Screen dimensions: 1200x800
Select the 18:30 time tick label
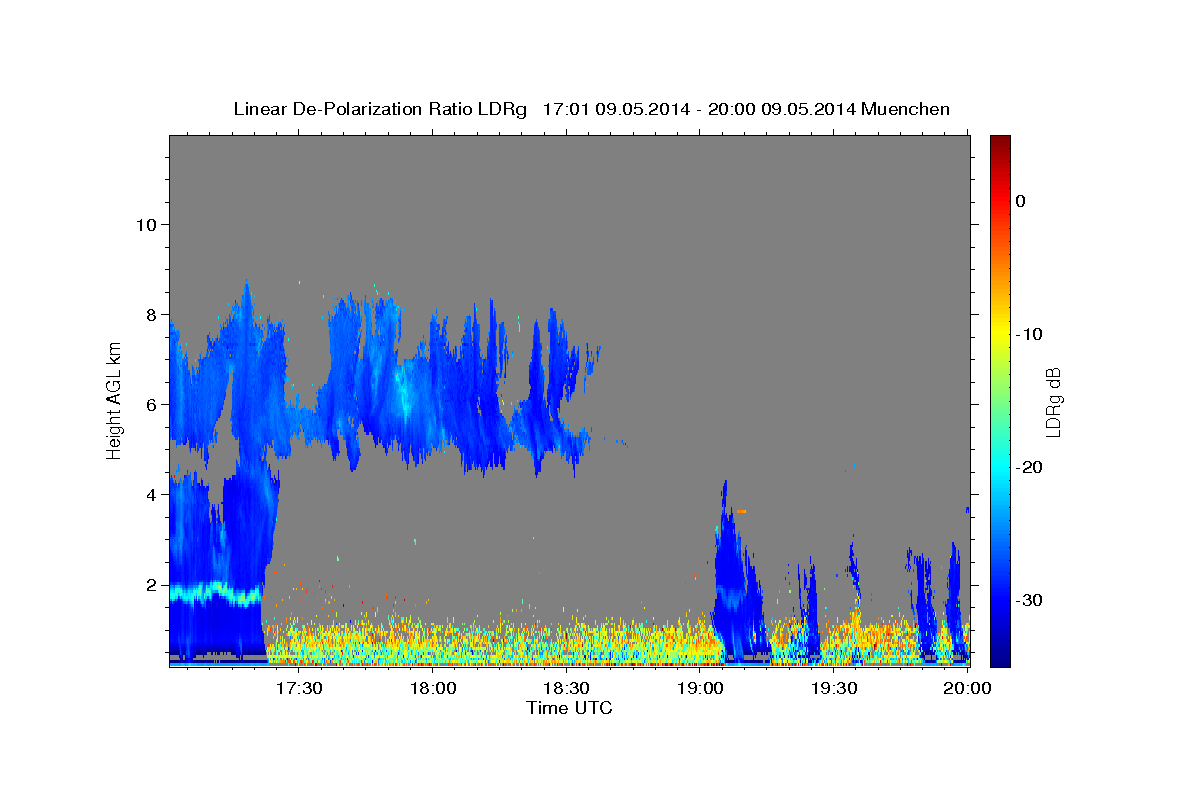(567, 689)
